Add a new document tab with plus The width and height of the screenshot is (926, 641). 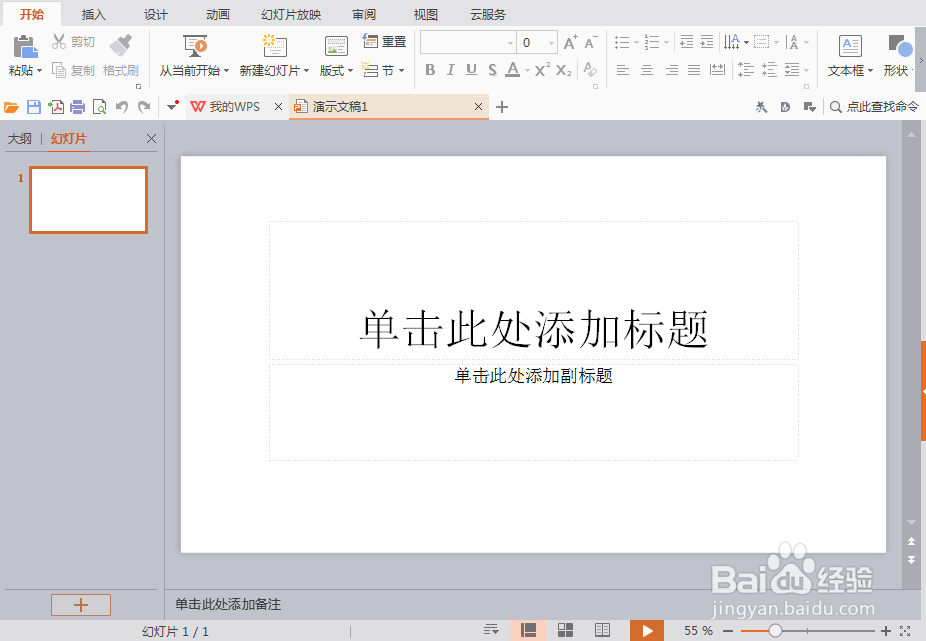click(x=502, y=107)
